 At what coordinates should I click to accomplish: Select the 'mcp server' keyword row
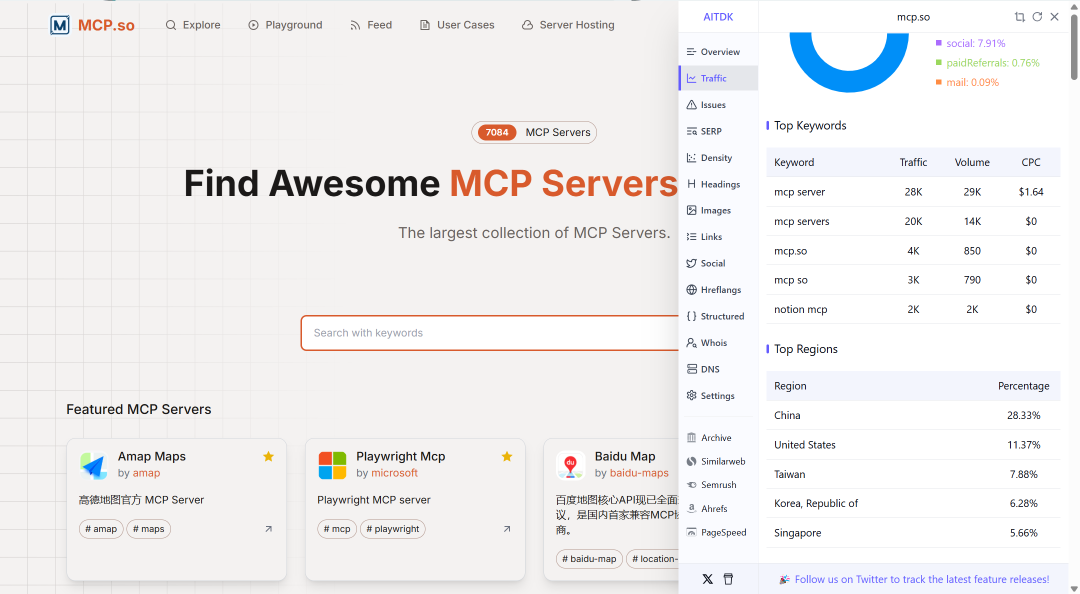tap(913, 192)
